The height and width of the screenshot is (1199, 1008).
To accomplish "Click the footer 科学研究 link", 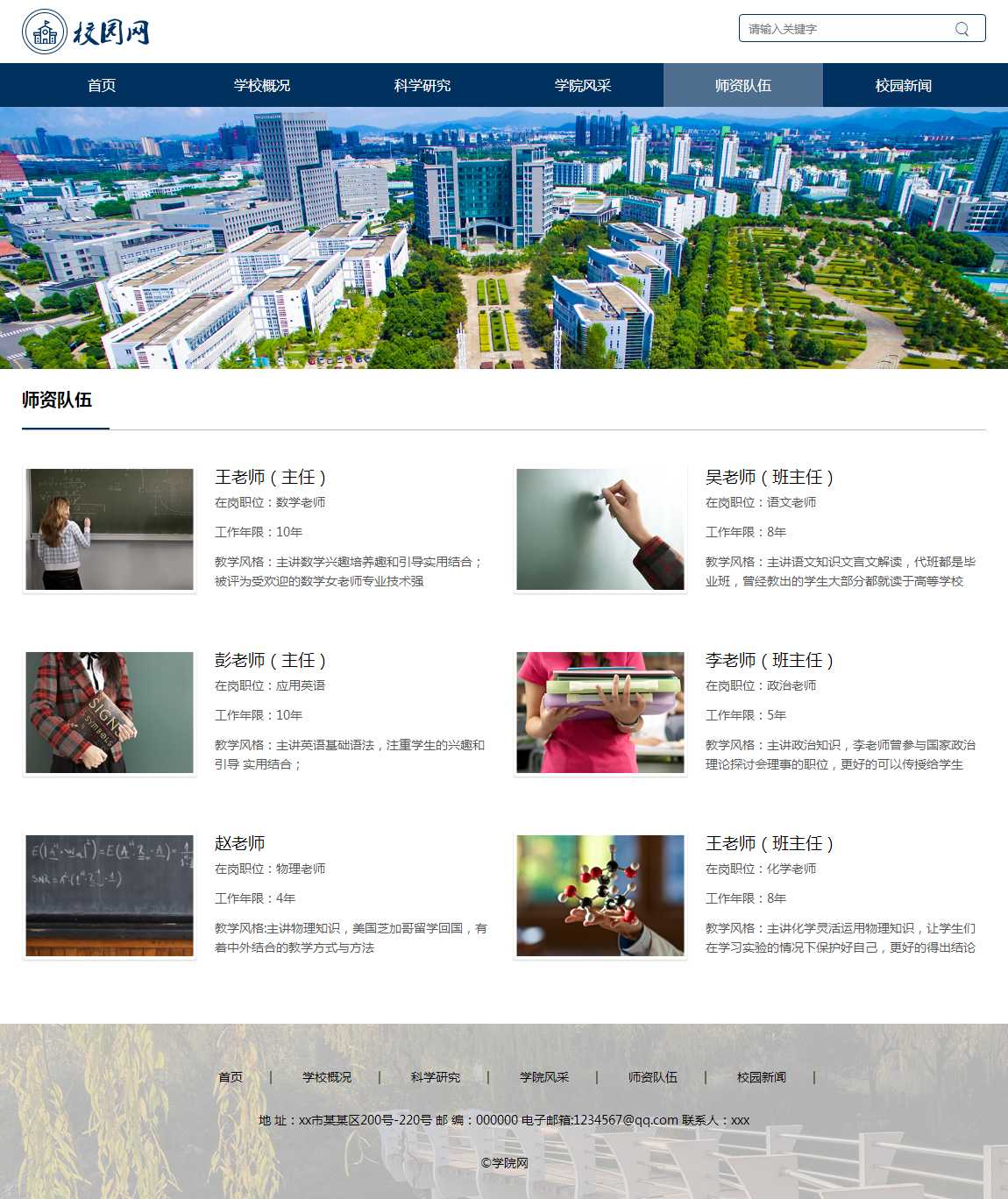I will 436,1077.
